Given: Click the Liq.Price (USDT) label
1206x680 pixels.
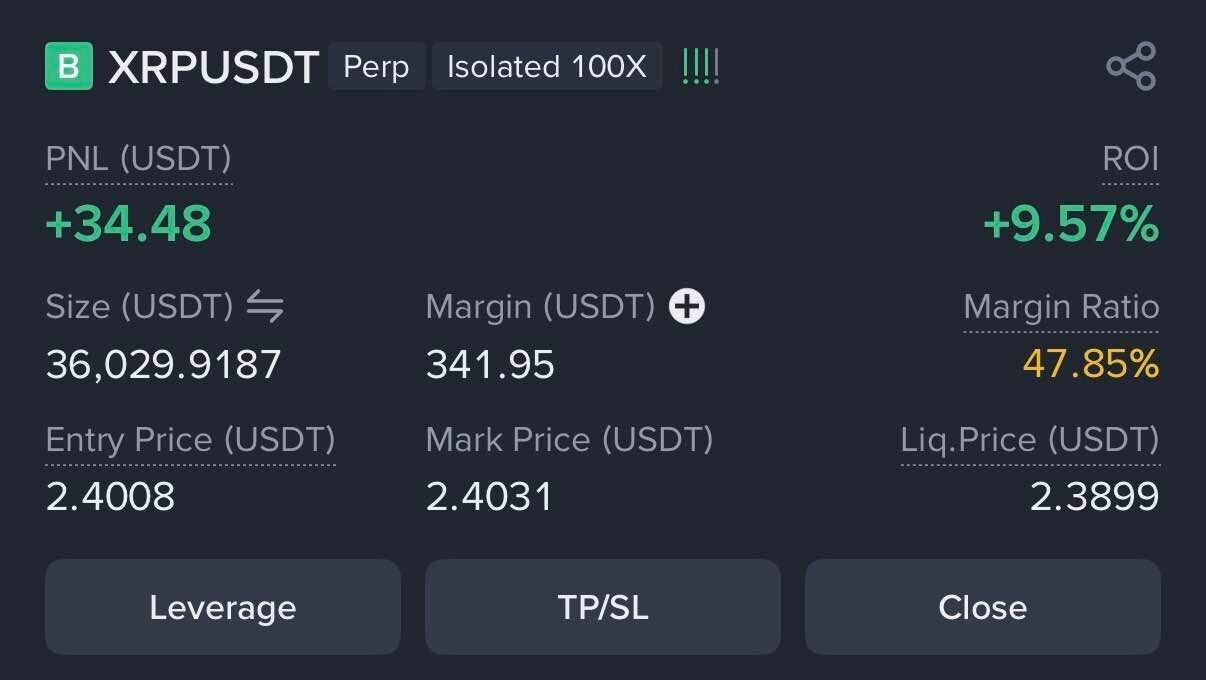Looking at the screenshot, I should pyautogui.click(x=1030, y=440).
